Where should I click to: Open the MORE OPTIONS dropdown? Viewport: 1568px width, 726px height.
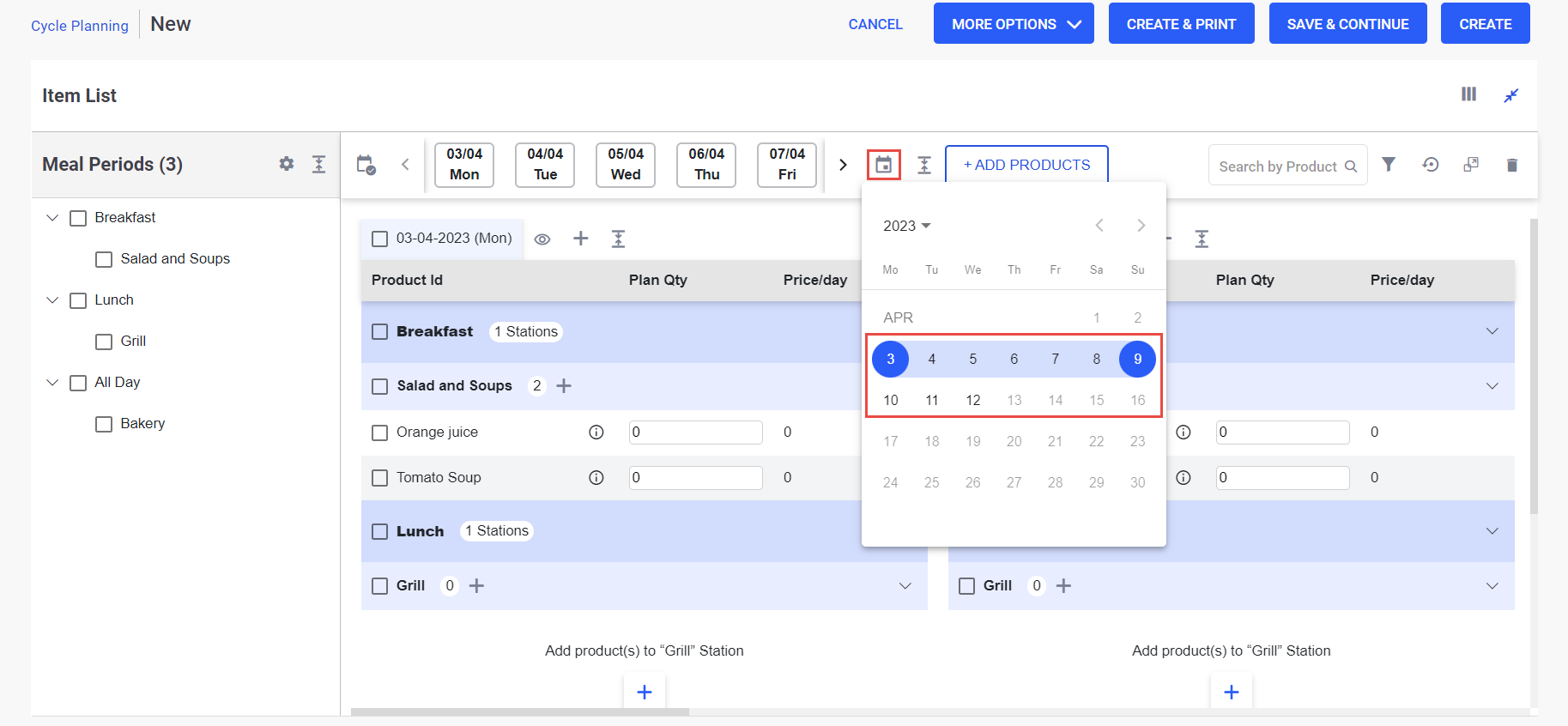tap(1014, 24)
